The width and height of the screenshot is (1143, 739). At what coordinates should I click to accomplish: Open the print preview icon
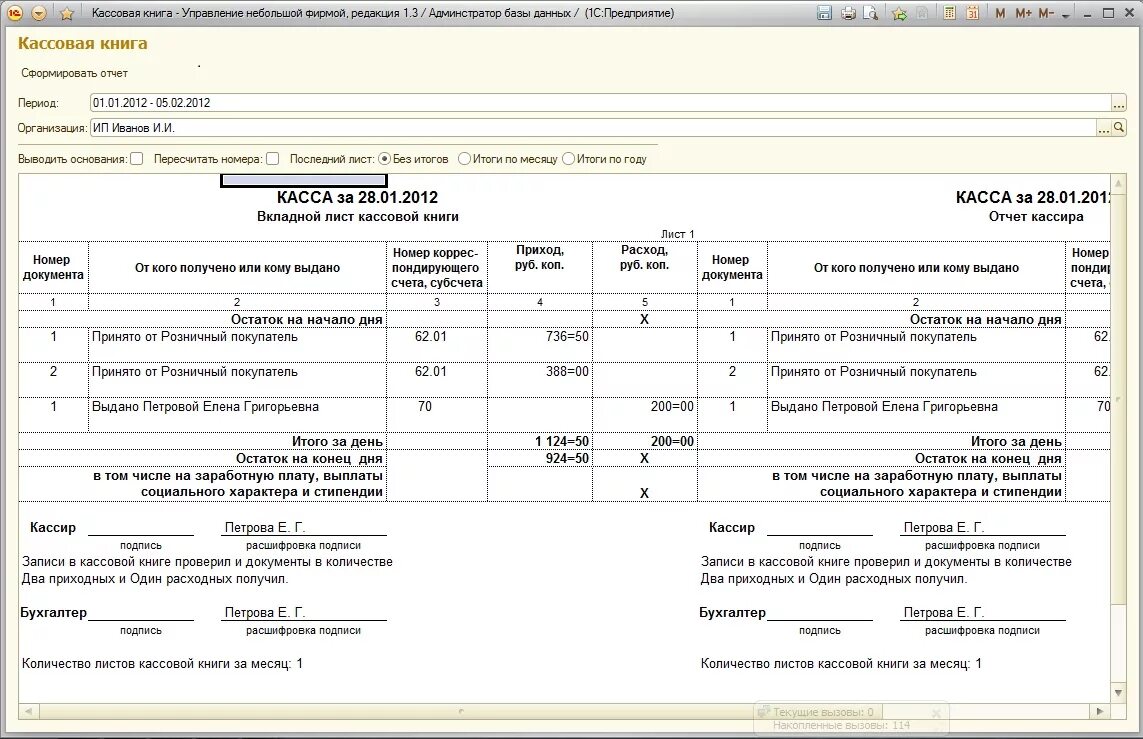point(870,13)
